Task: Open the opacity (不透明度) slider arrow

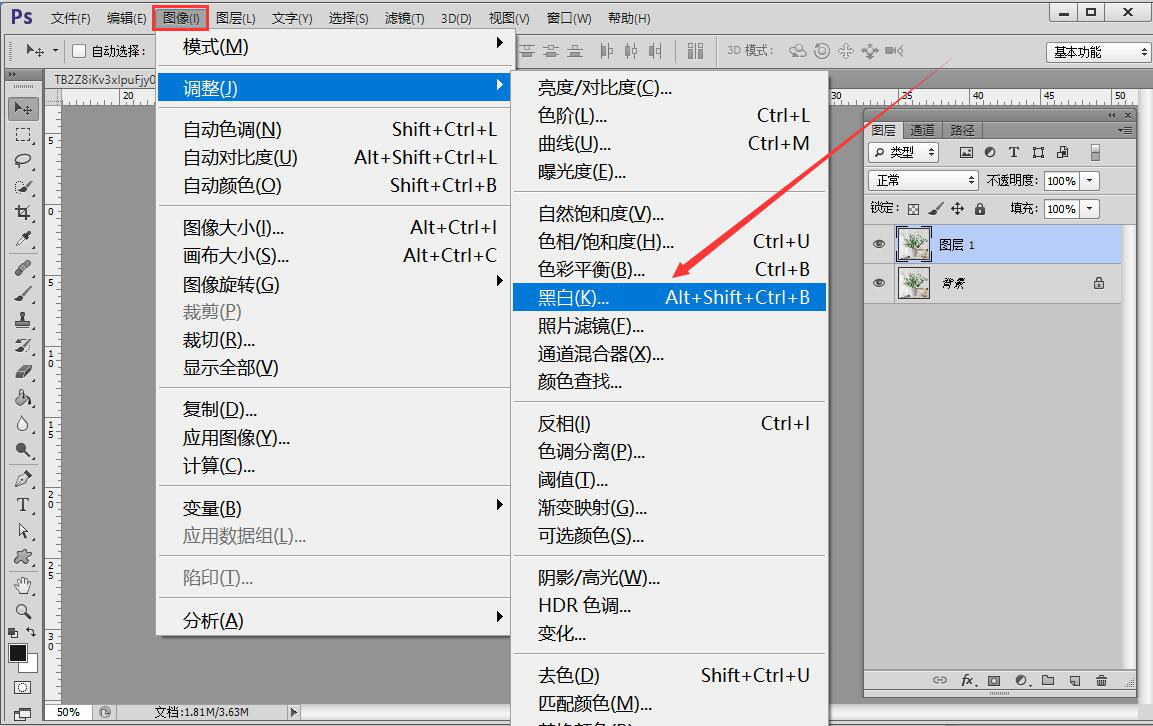Action: pos(1090,180)
